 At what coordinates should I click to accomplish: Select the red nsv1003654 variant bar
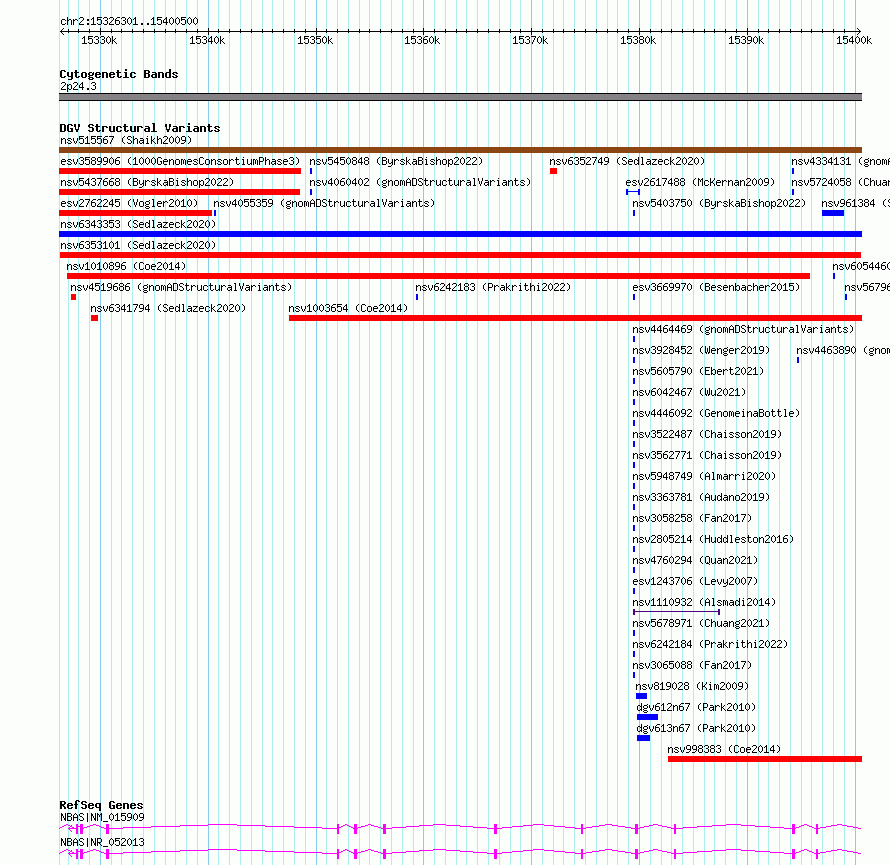pos(576,318)
